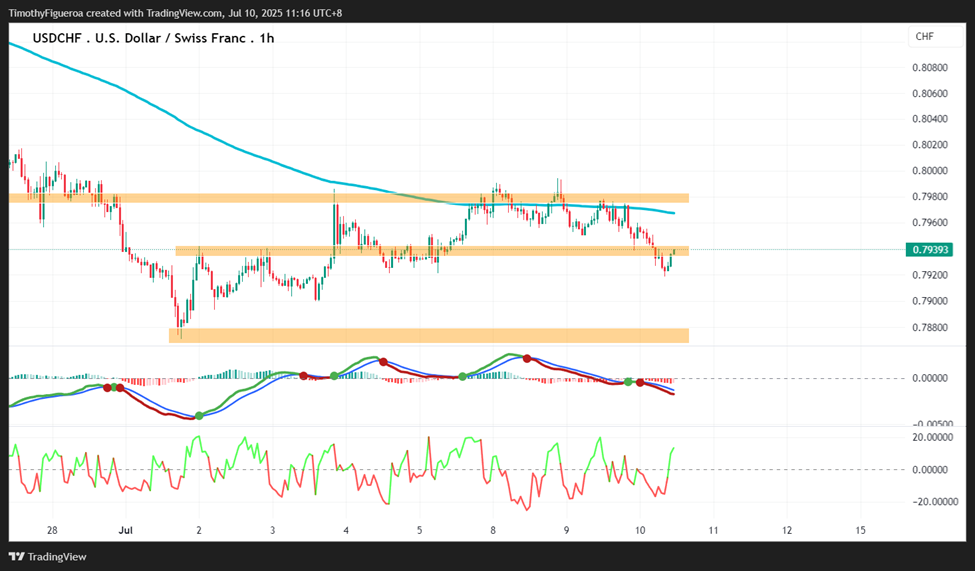Screen dimensions: 975x571
Task: Select the 20.00000 oscillator axis label
Action: tap(932, 437)
